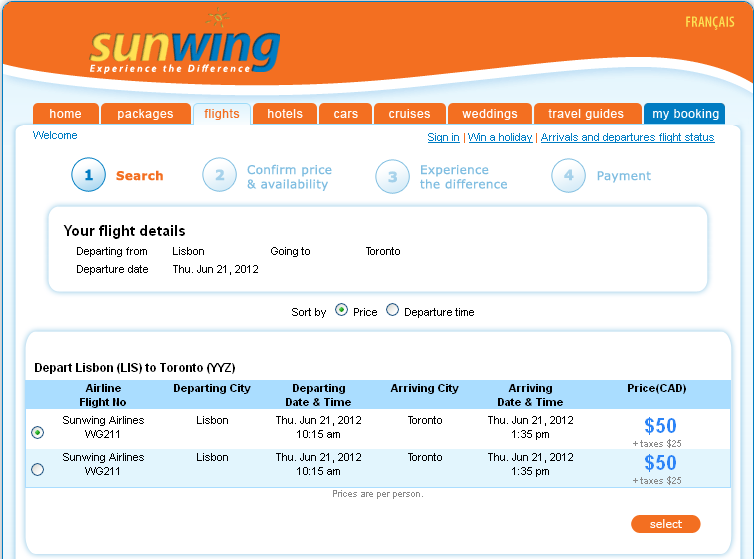Open the travel guides tab
The height and width of the screenshot is (559, 754).
(586, 114)
